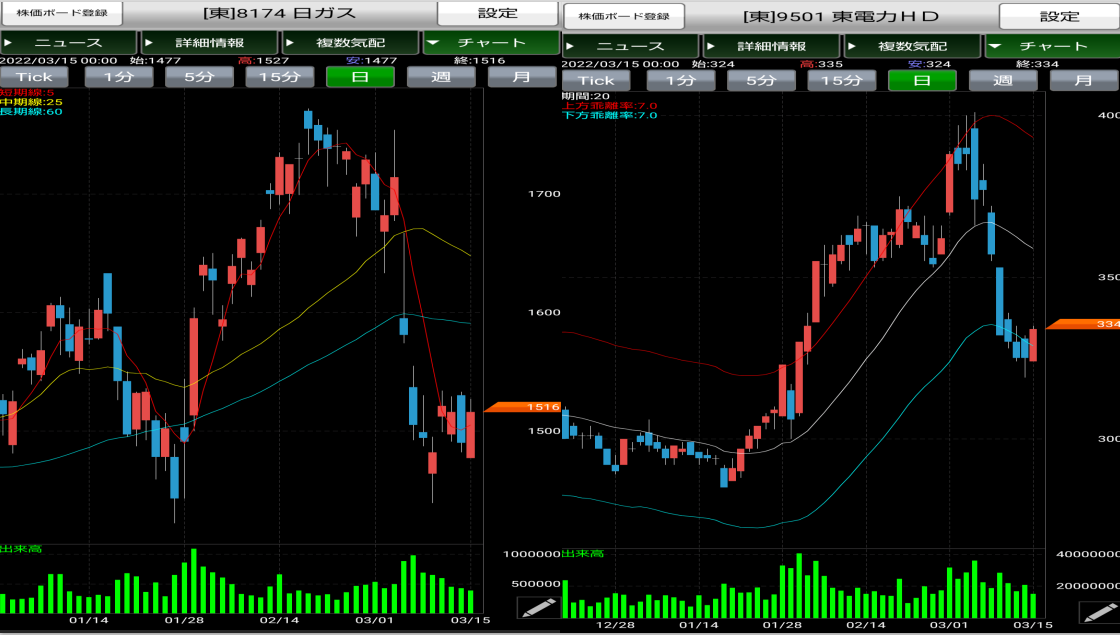Tap the [東]9501 東電力HD title

(841, 16)
